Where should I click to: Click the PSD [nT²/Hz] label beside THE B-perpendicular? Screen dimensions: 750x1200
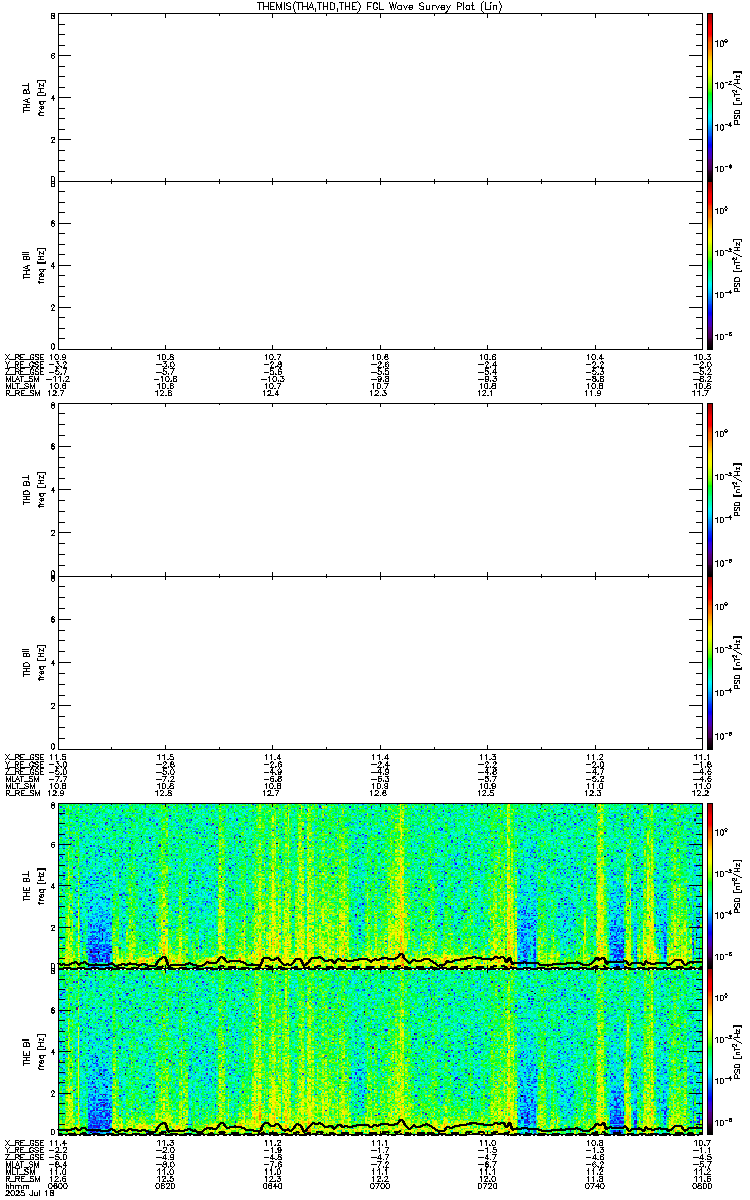pyautogui.click(x=738, y=885)
